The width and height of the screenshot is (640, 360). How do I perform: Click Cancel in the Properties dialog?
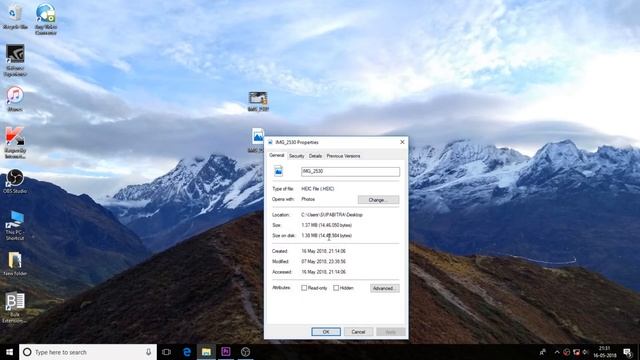click(358, 332)
